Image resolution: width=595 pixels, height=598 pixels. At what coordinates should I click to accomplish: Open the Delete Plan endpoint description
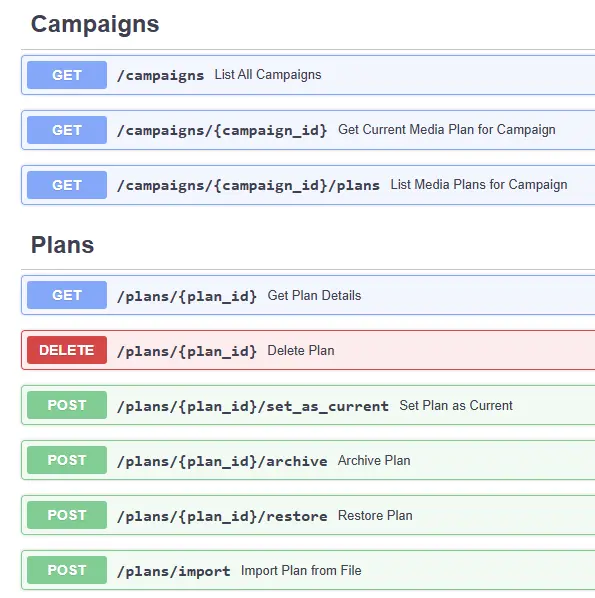[x=301, y=350]
